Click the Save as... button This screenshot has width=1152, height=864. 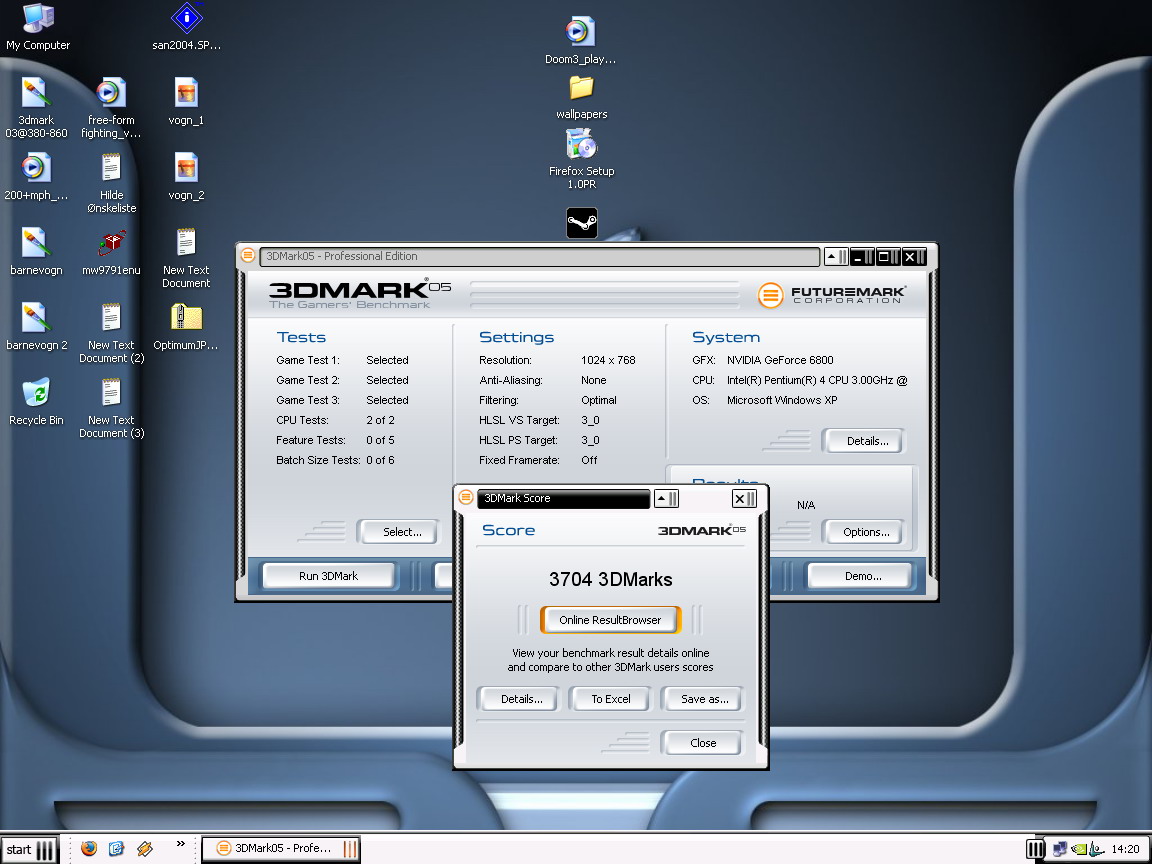pyautogui.click(x=702, y=699)
